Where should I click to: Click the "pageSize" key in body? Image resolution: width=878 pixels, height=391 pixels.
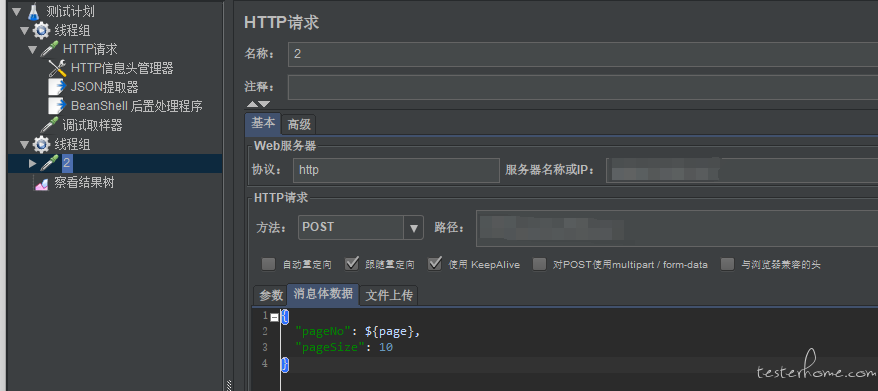(330, 347)
